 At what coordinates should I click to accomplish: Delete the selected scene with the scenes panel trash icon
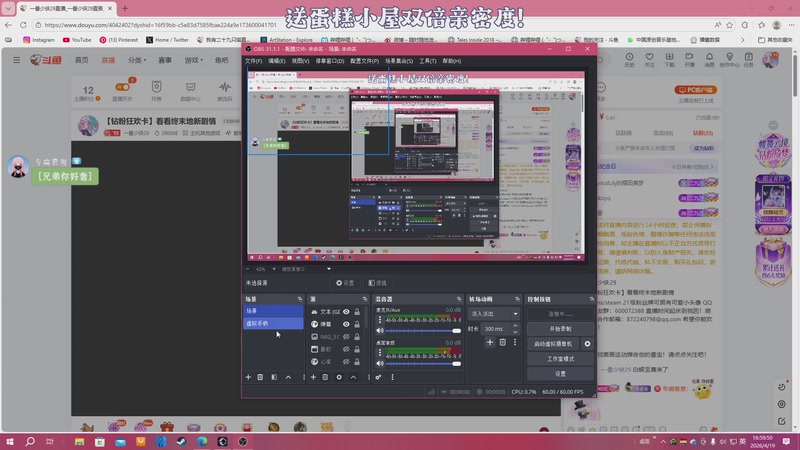click(260, 377)
